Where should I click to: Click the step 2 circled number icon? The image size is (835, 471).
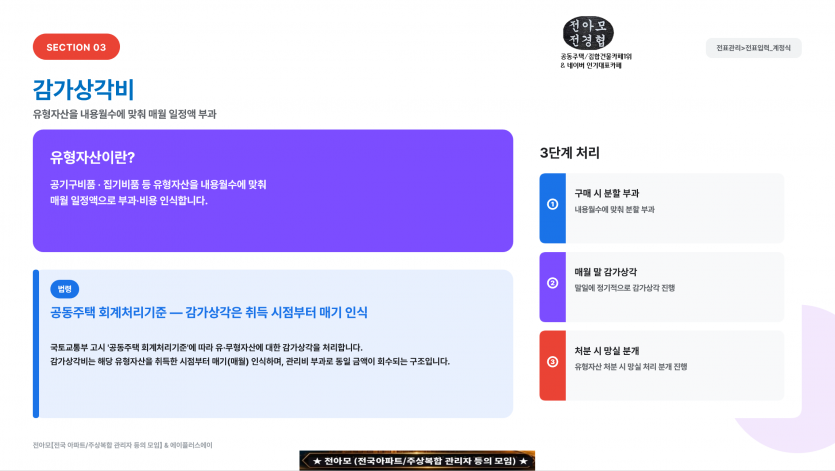point(553,283)
